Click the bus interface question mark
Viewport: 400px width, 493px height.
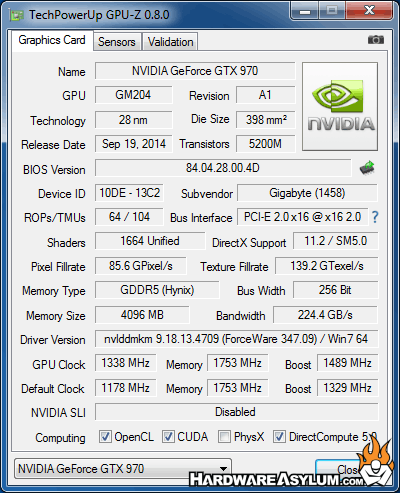[375, 217]
